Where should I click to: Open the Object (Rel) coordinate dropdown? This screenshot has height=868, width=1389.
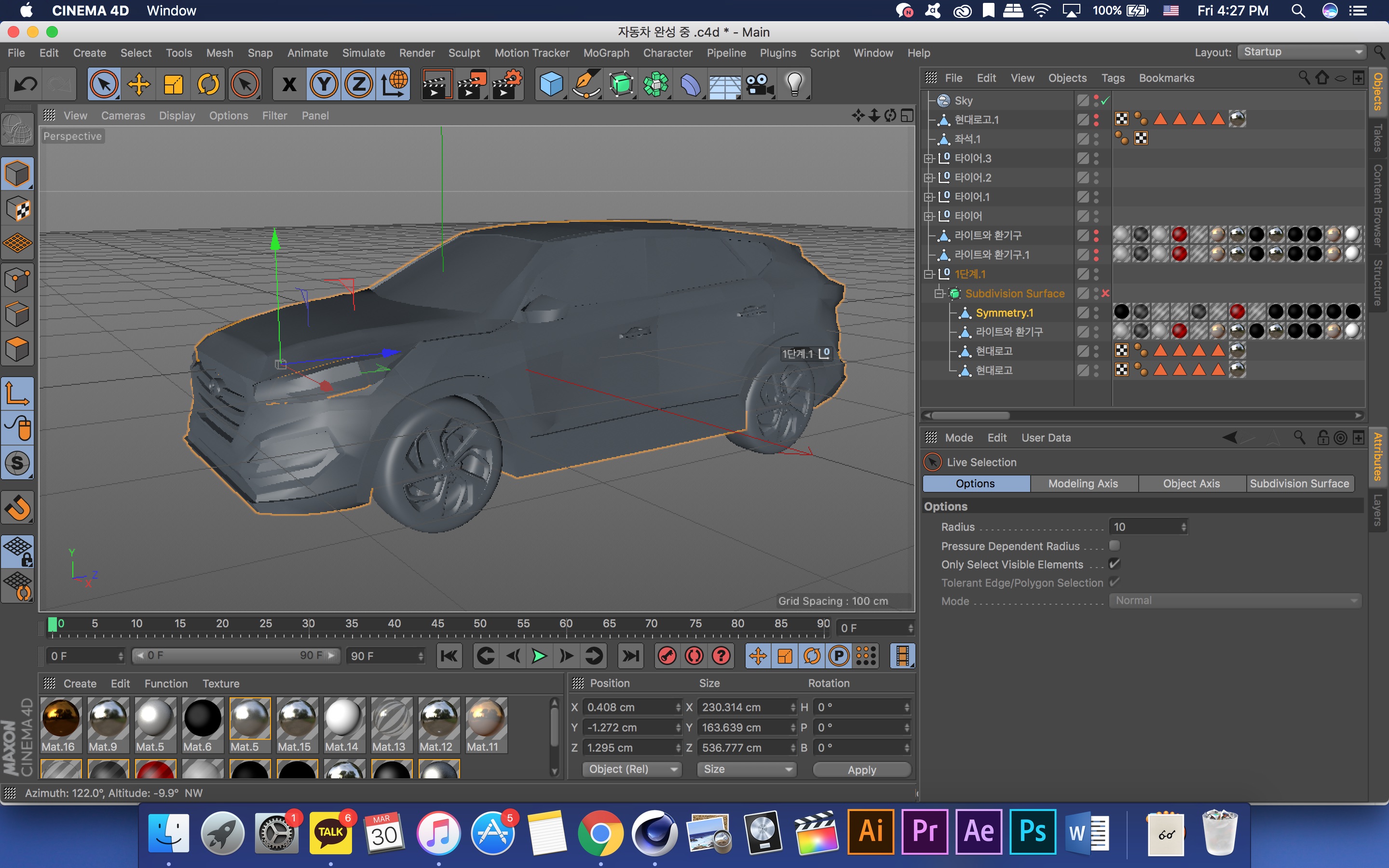coord(631,769)
